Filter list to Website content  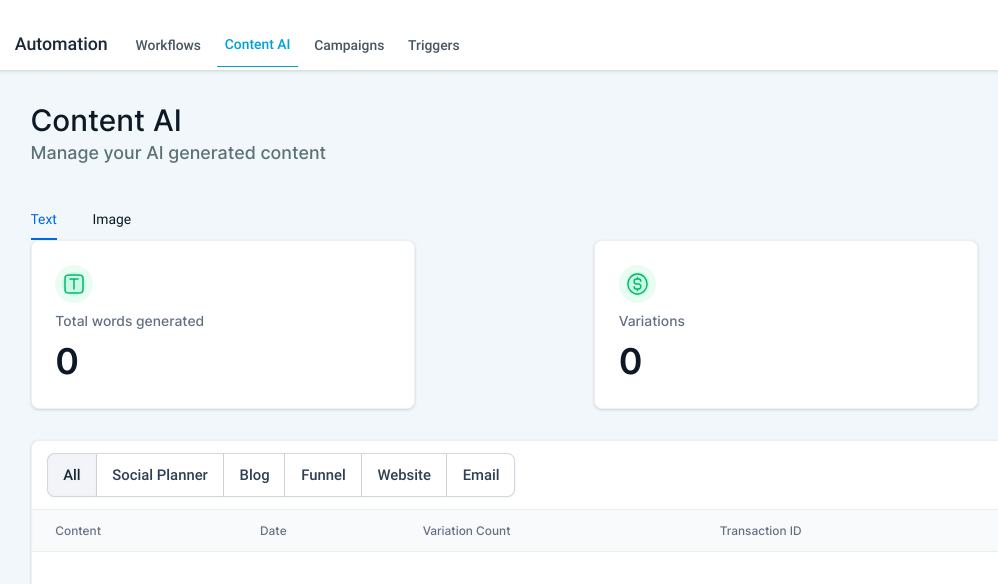click(x=404, y=475)
